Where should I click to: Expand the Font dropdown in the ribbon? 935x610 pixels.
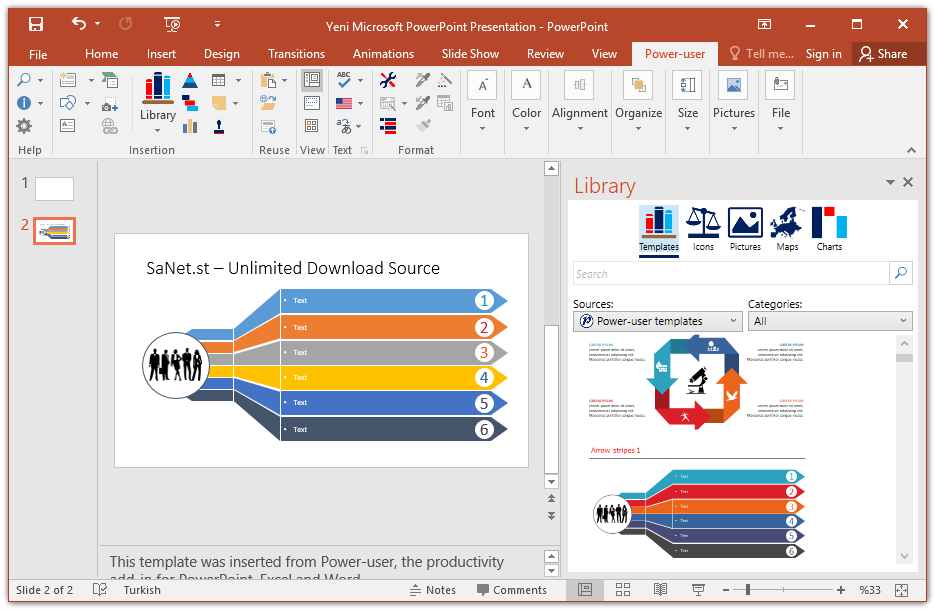click(483, 127)
